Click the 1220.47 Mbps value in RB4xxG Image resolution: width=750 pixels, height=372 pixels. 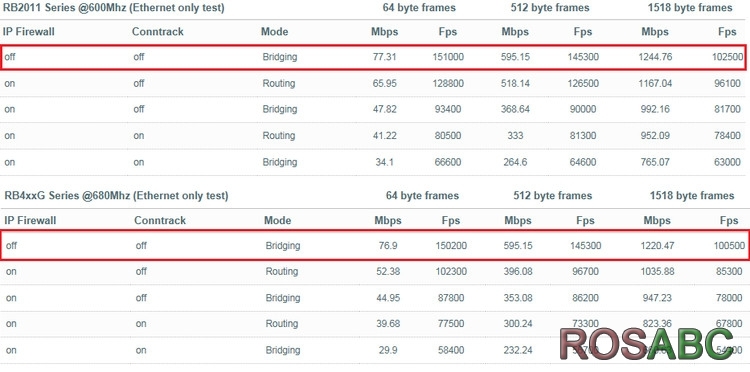click(658, 246)
